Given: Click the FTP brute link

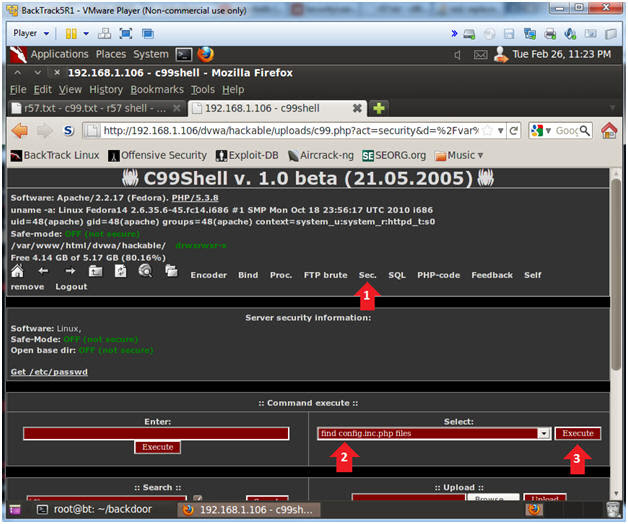Looking at the screenshot, I should click(326, 275).
